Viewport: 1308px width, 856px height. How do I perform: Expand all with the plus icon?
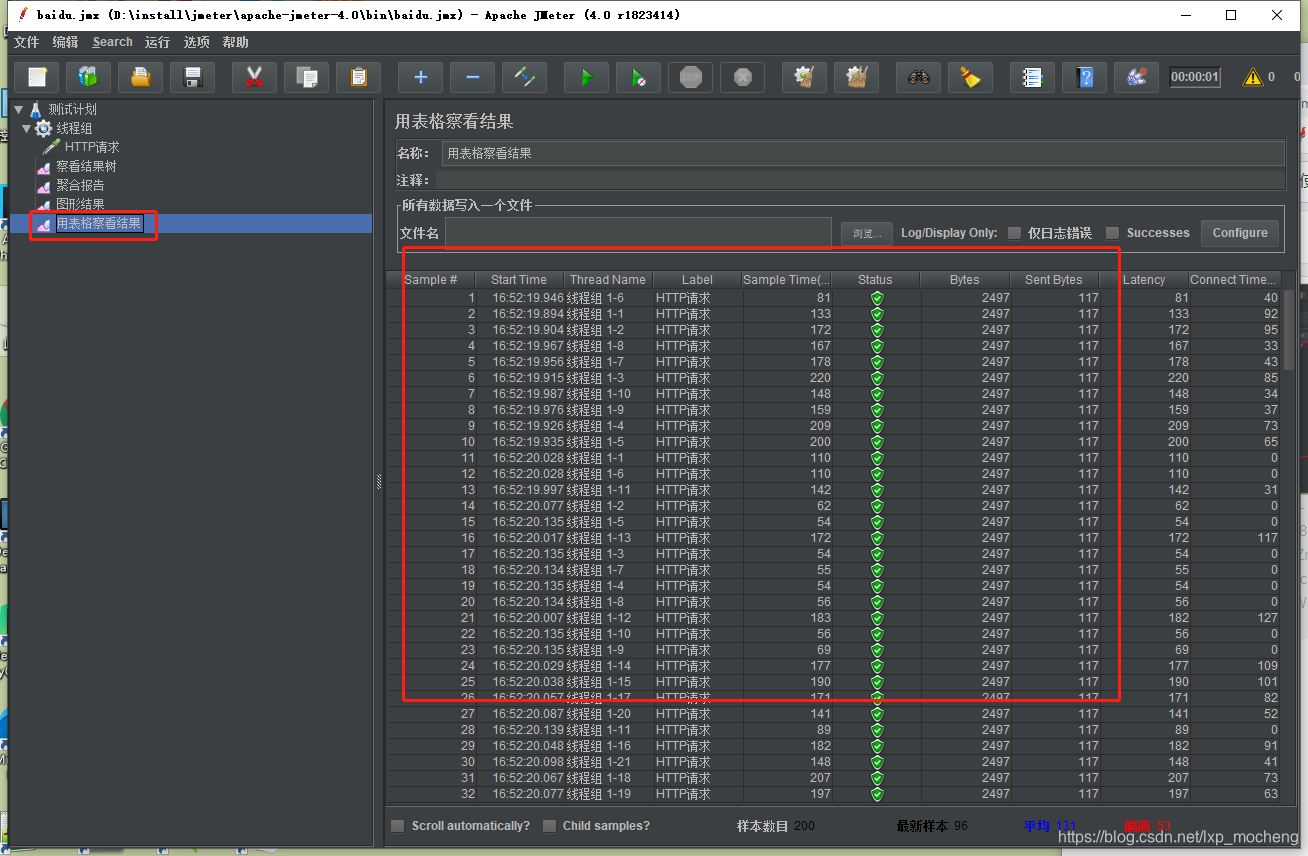[x=420, y=77]
